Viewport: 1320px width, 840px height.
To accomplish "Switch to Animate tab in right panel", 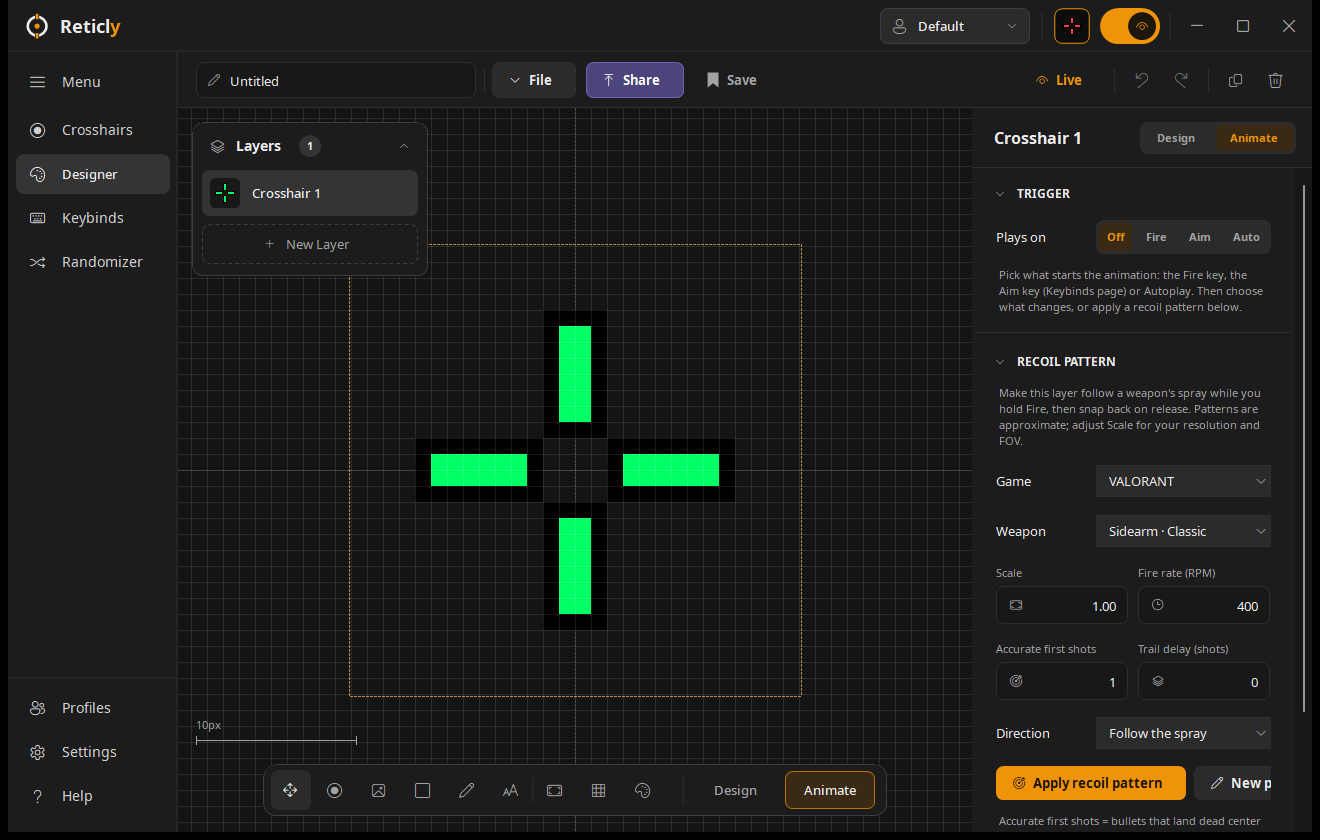I will [x=1254, y=138].
